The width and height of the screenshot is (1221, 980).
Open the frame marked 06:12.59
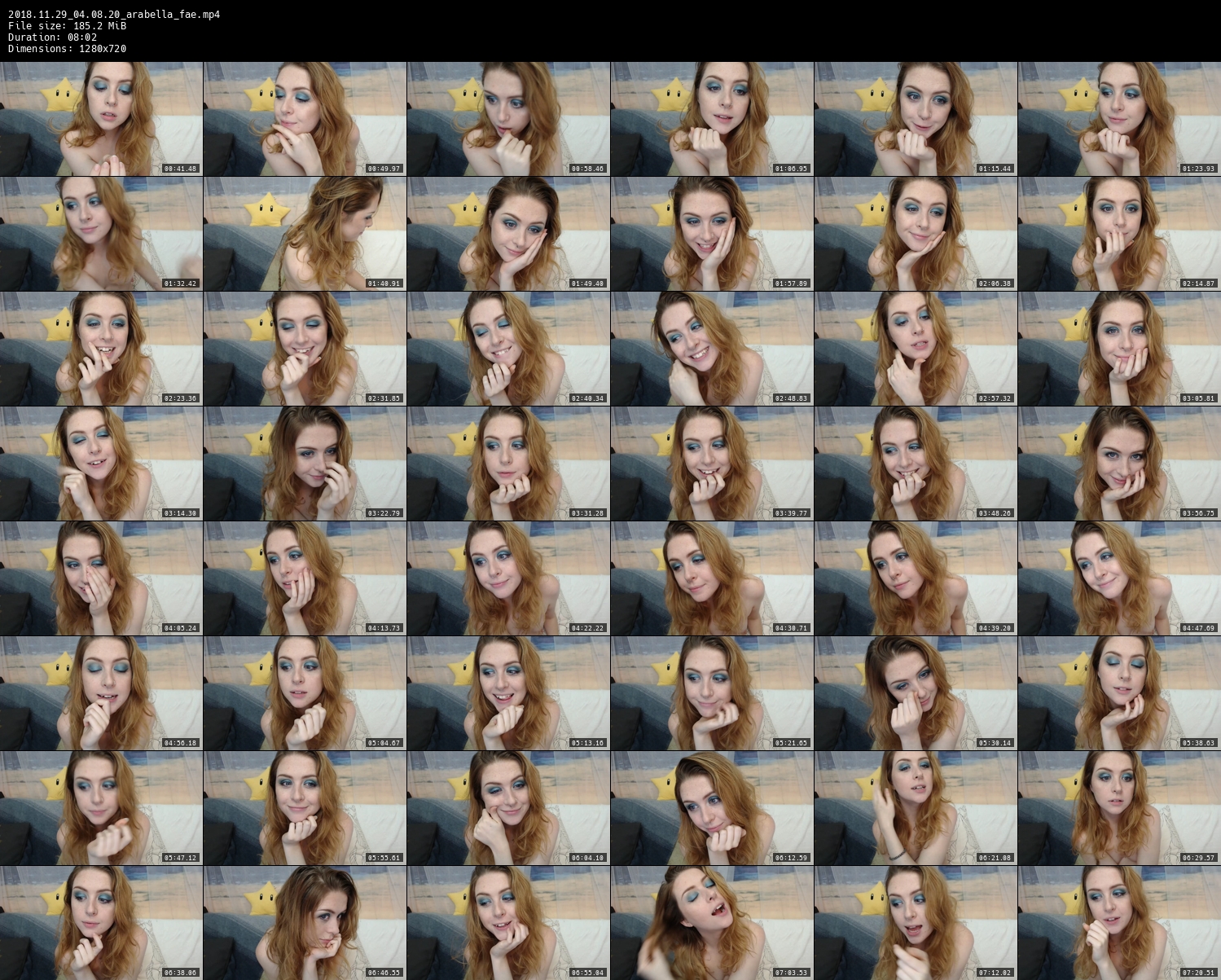coord(712,808)
